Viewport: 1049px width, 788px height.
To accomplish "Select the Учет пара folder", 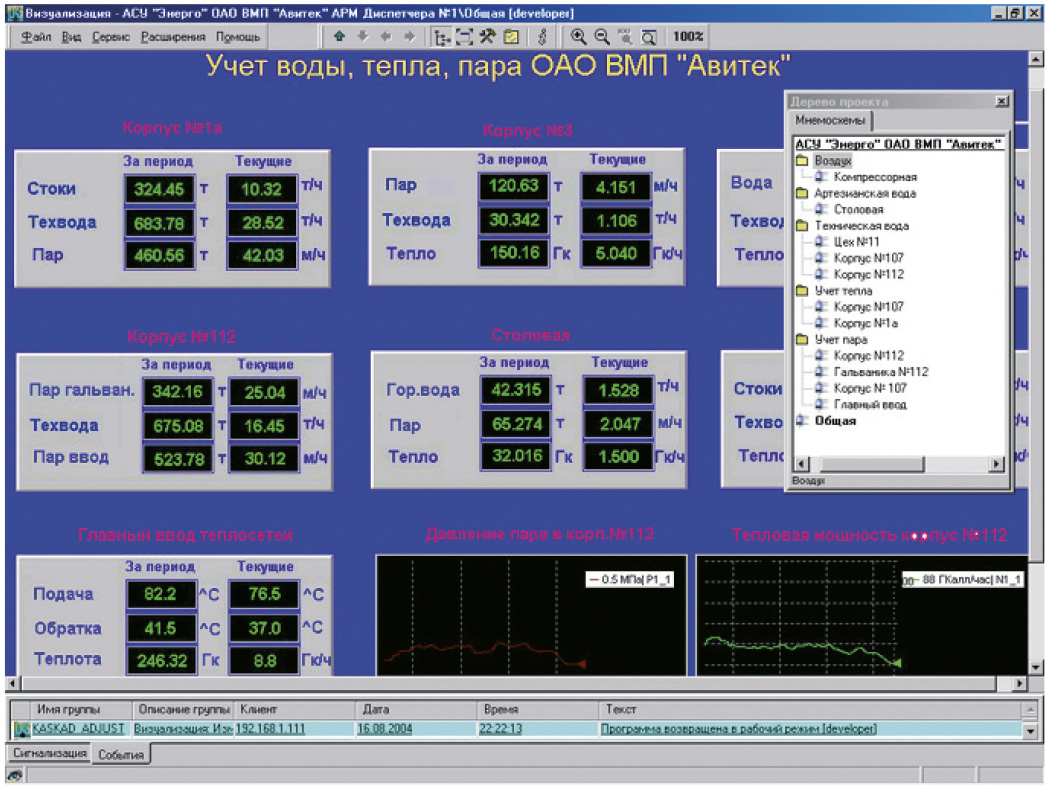I will click(x=840, y=339).
